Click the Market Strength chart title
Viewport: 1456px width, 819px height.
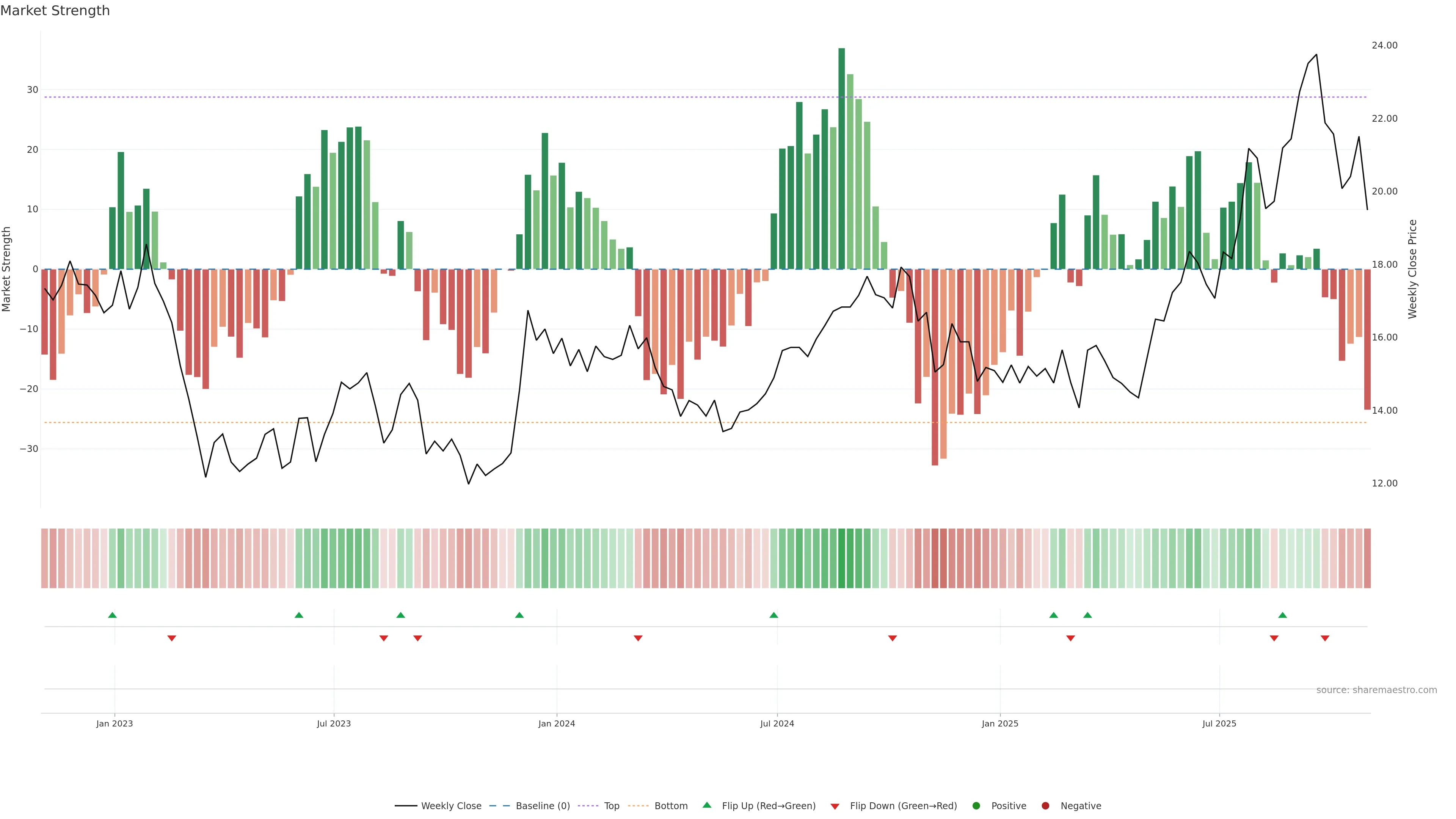[55, 11]
